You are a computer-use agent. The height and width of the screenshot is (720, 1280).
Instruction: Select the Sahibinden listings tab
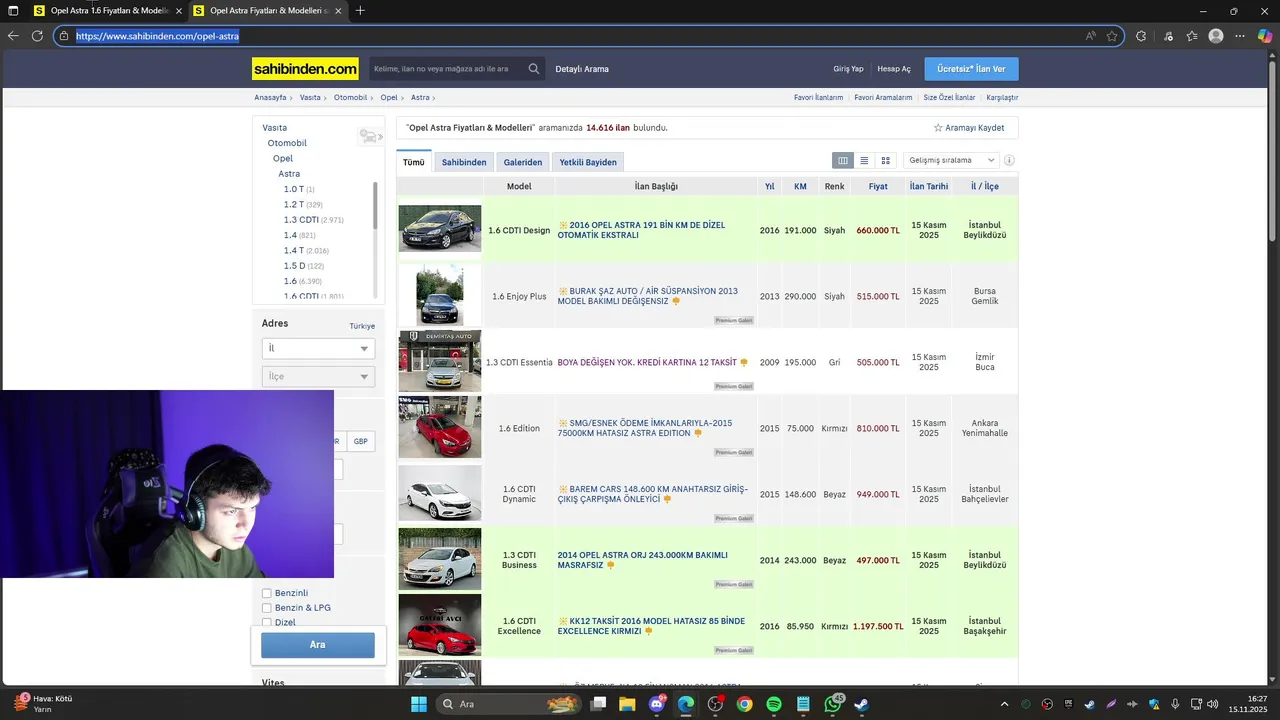click(464, 162)
